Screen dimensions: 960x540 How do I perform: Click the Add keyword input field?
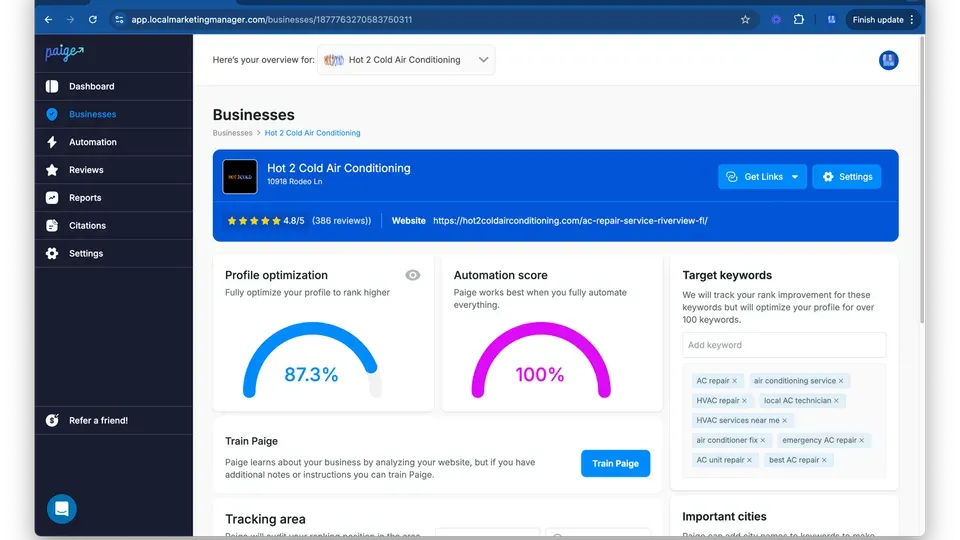click(784, 345)
